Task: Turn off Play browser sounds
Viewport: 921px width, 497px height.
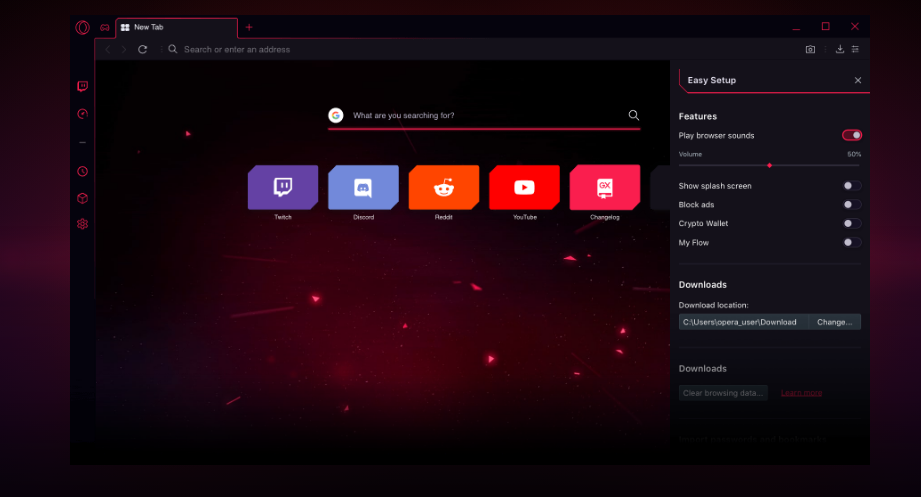Action: coord(852,135)
